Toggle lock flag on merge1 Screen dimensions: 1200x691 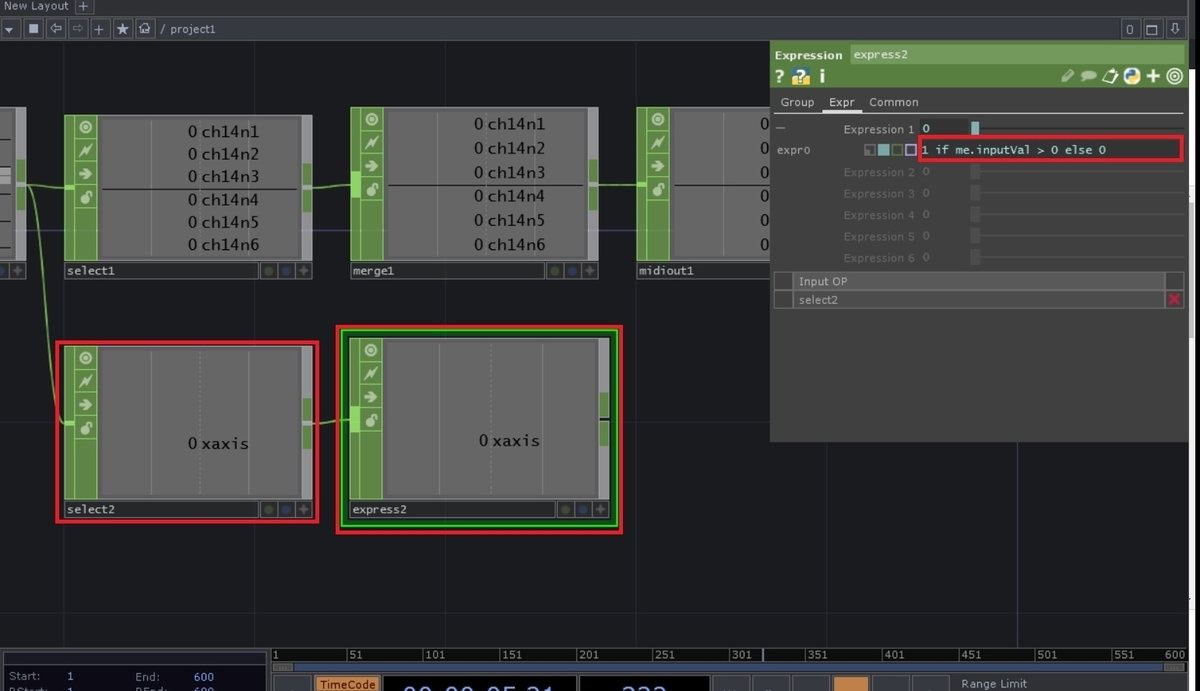pyautogui.click(x=372, y=189)
